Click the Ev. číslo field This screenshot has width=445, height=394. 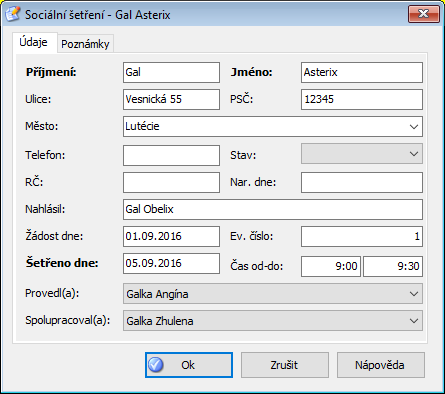point(362,236)
